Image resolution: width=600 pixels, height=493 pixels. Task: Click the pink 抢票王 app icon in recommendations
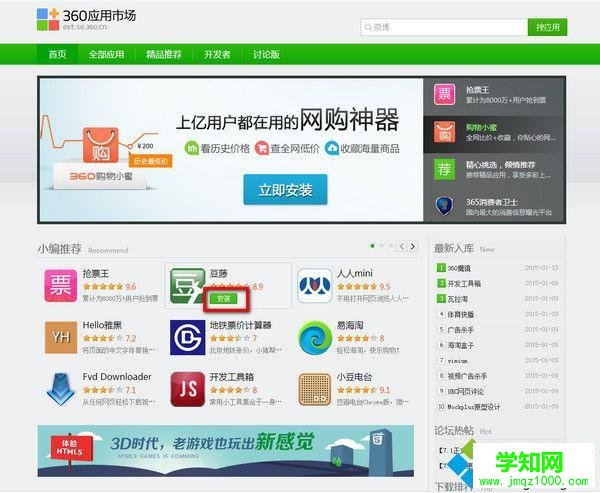[60, 286]
